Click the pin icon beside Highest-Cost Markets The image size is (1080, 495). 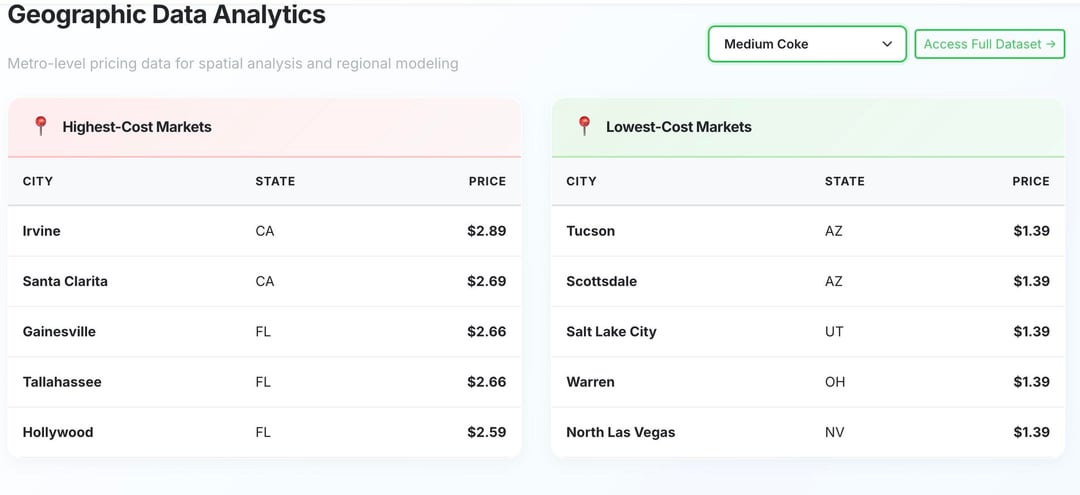tap(41, 126)
